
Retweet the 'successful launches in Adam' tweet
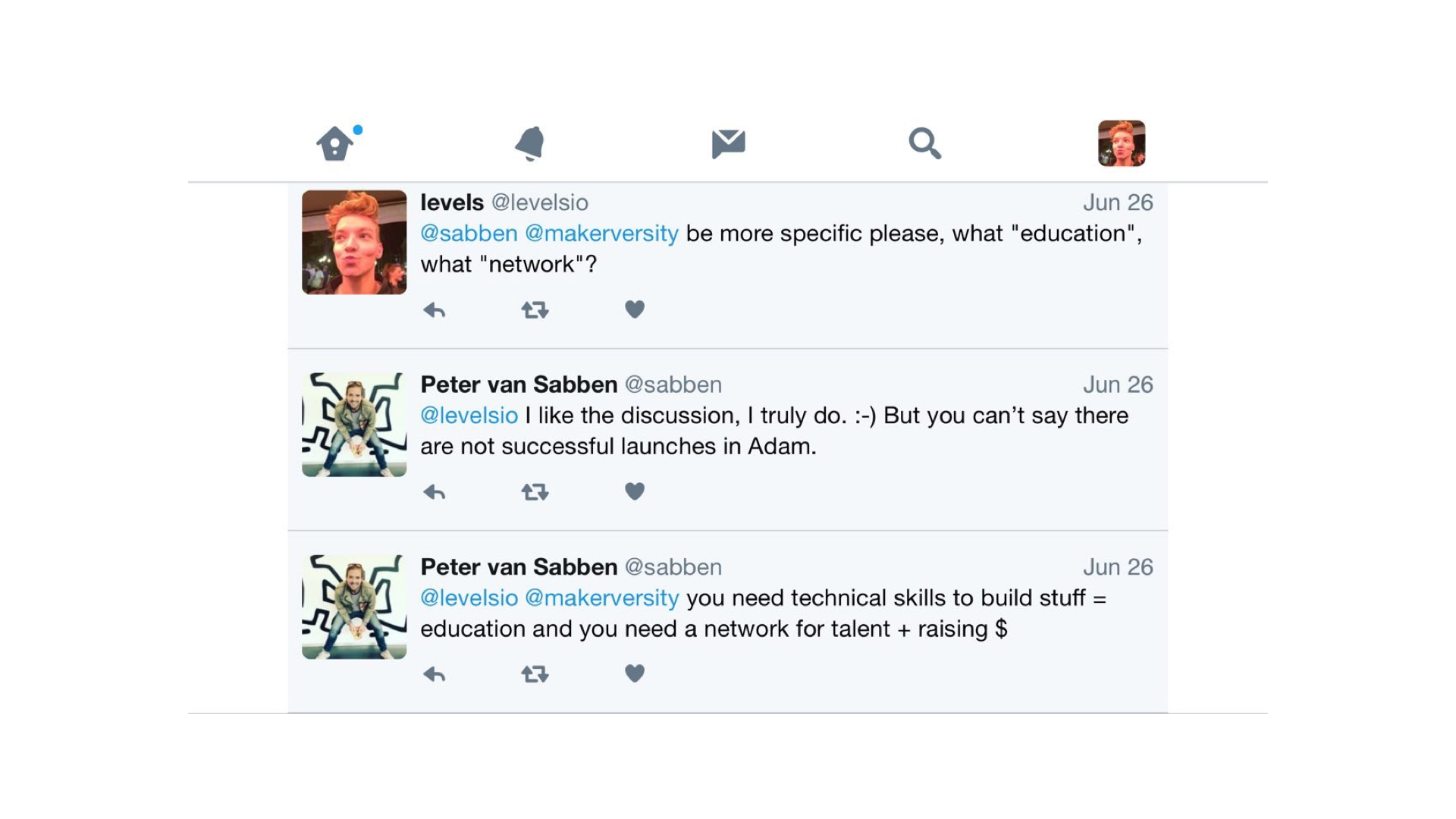(x=535, y=492)
